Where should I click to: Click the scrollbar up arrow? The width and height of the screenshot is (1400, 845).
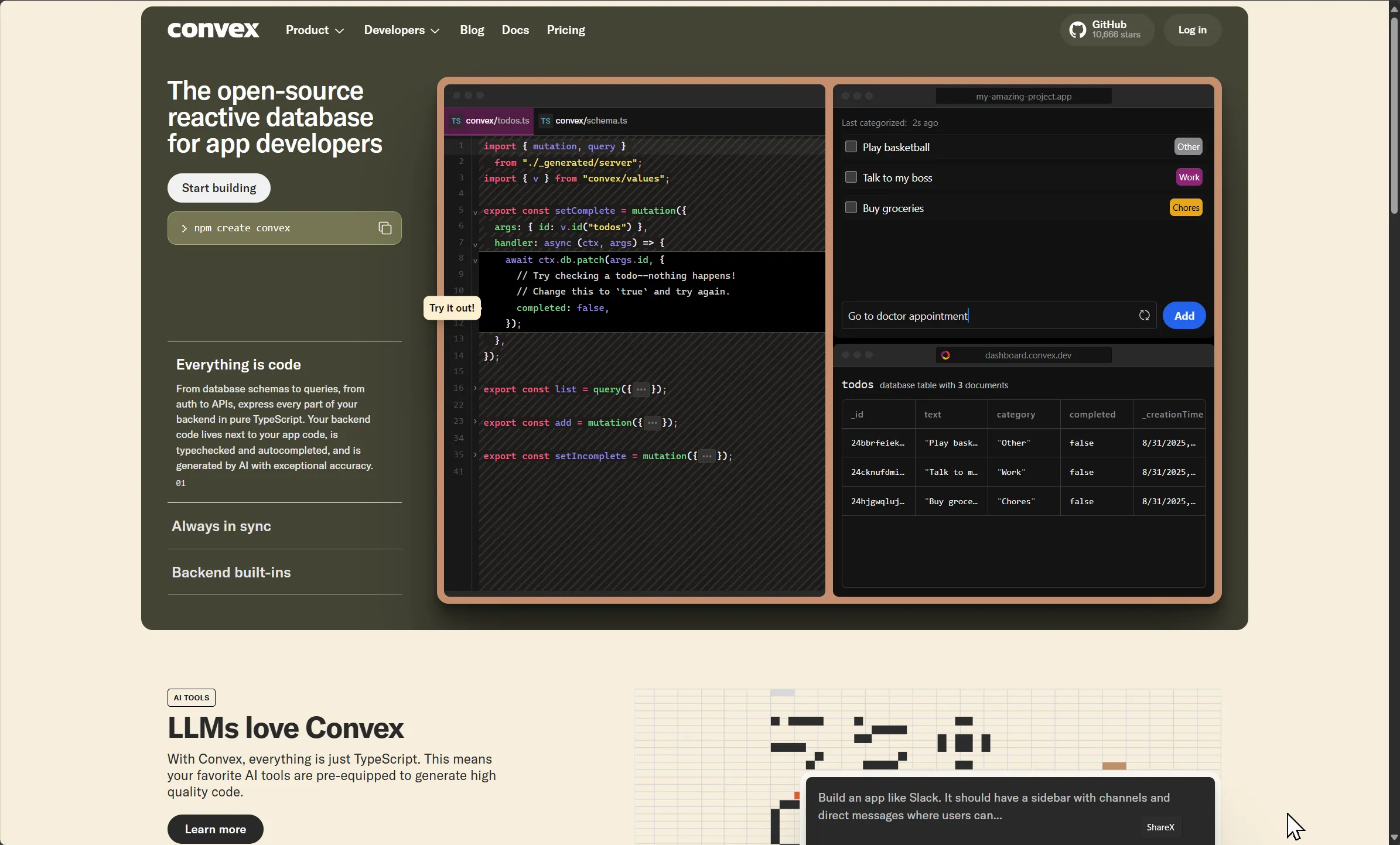[1394, 8]
